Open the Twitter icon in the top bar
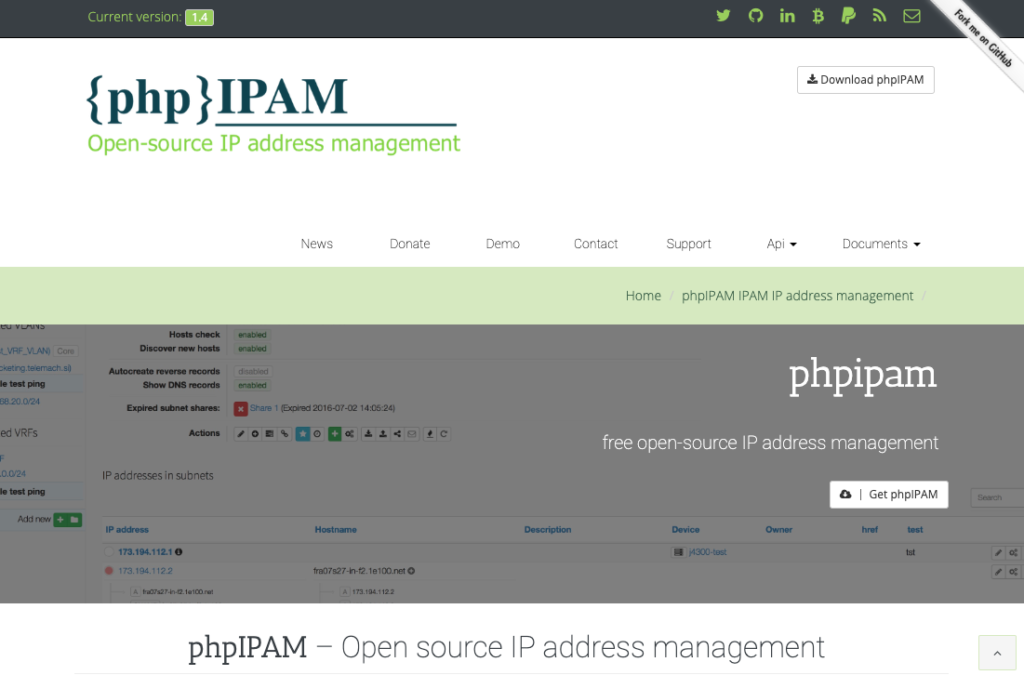Viewport: 1024px width, 675px height. (723, 16)
